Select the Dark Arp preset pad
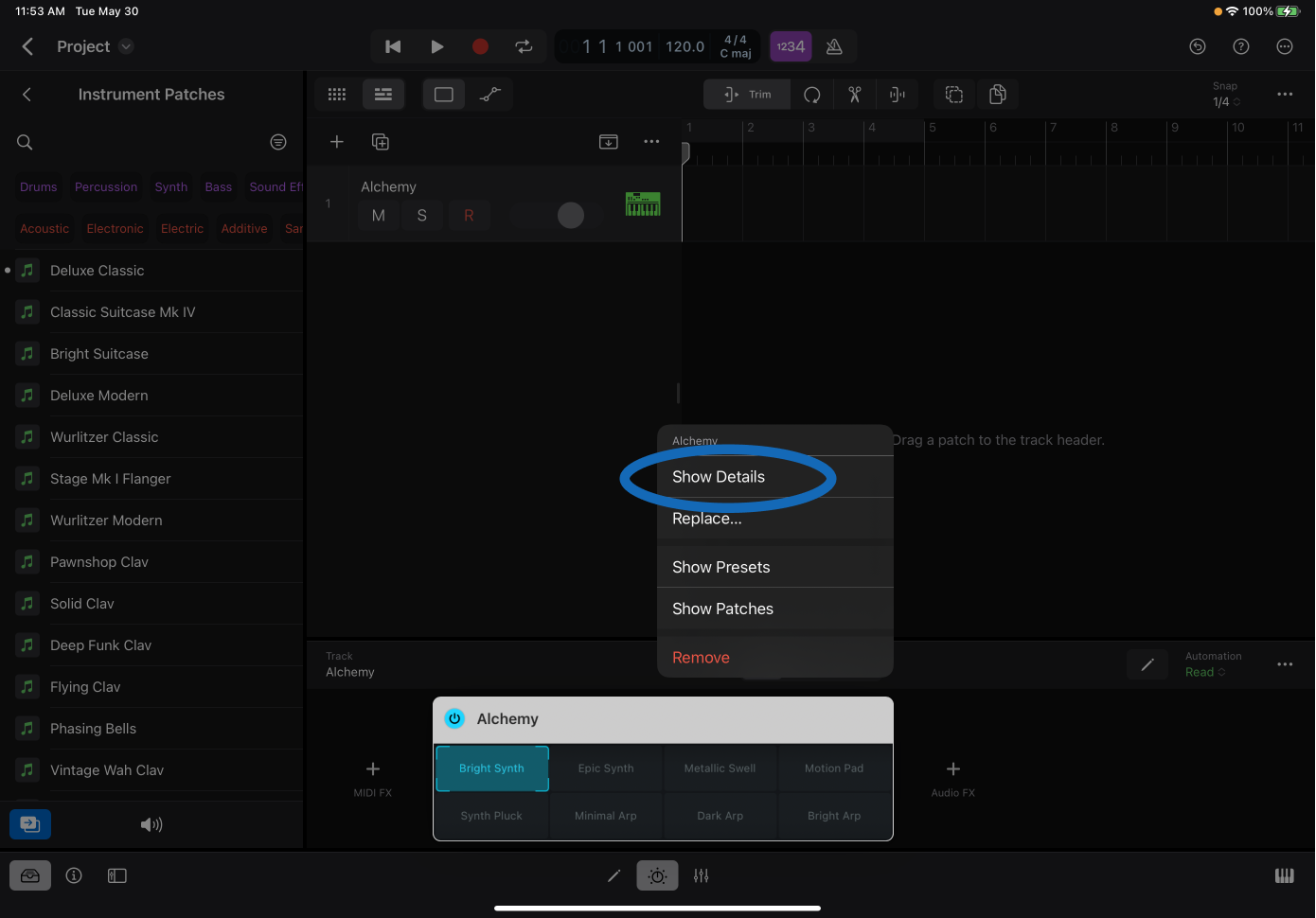Viewport: 1316px width, 918px height. [x=720, y=816]
